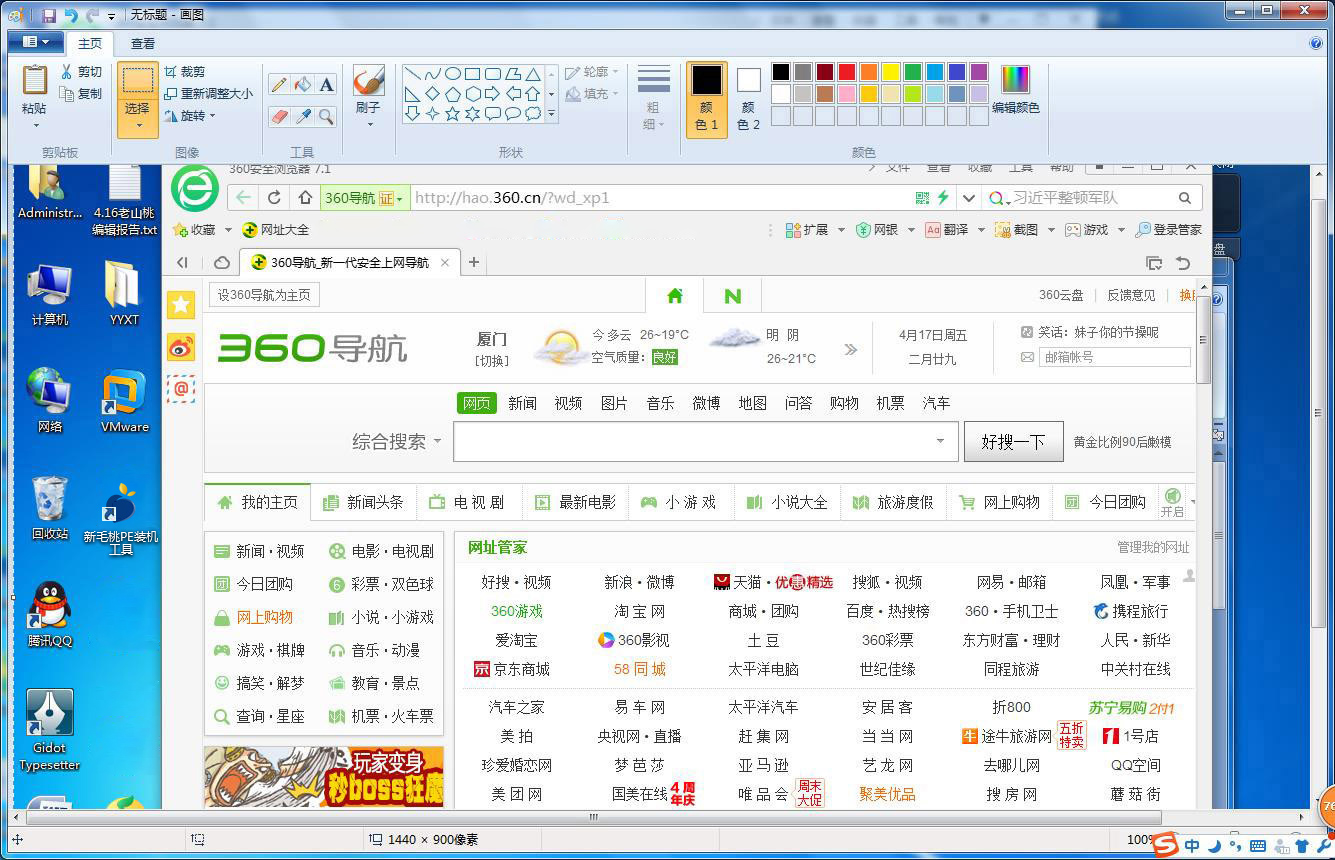Image resolution: width=1335 pixels, height=860 pixels.
Task: Pick the Right arrow shape
Action: (x=493, y=94)
